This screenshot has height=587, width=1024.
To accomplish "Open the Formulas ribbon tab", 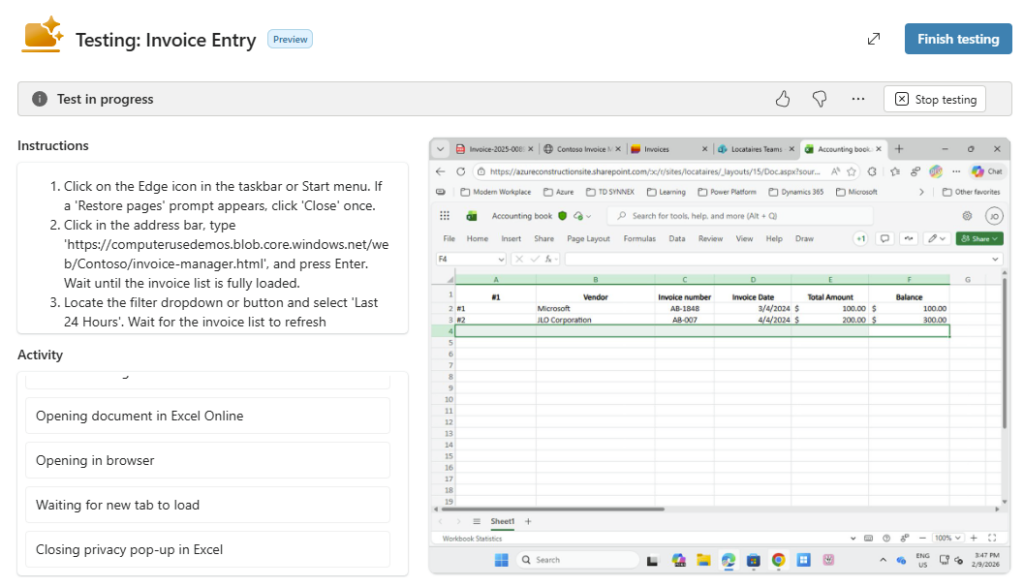I will [x=639, y=239].
